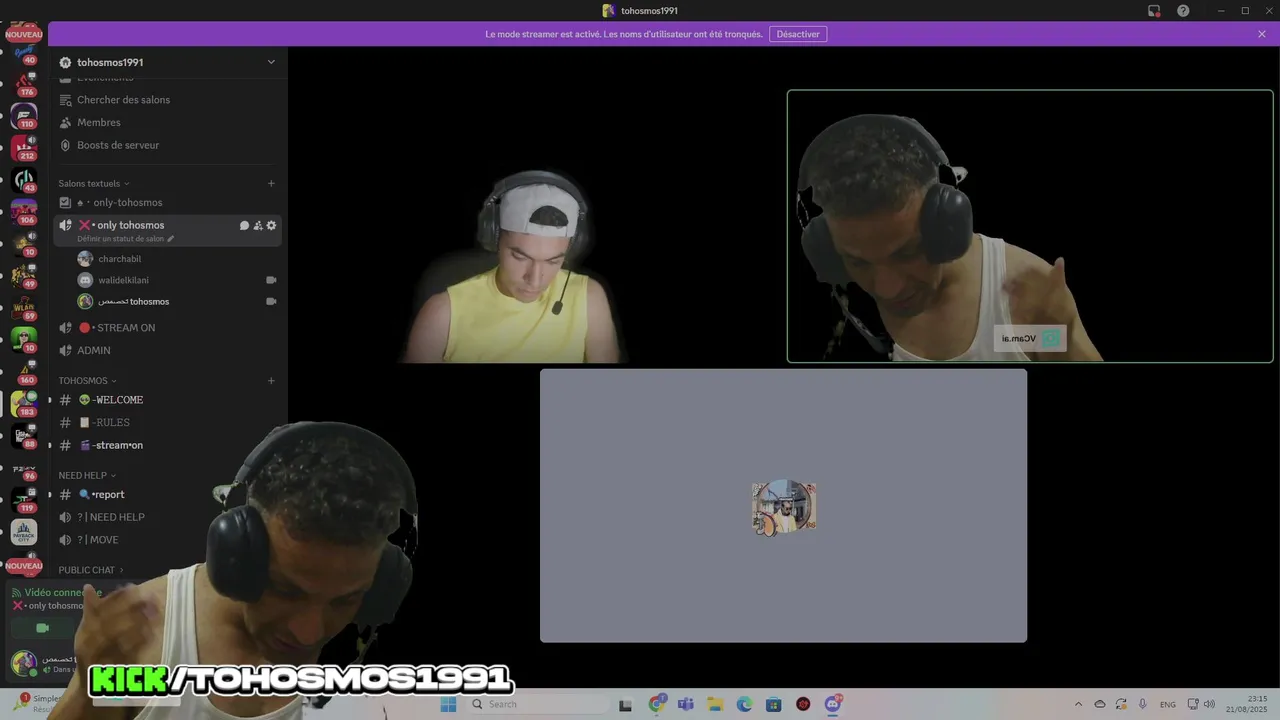Open Chrome from the taskbar
This screenshot has height=720, width=1280.
coord(656,704)
